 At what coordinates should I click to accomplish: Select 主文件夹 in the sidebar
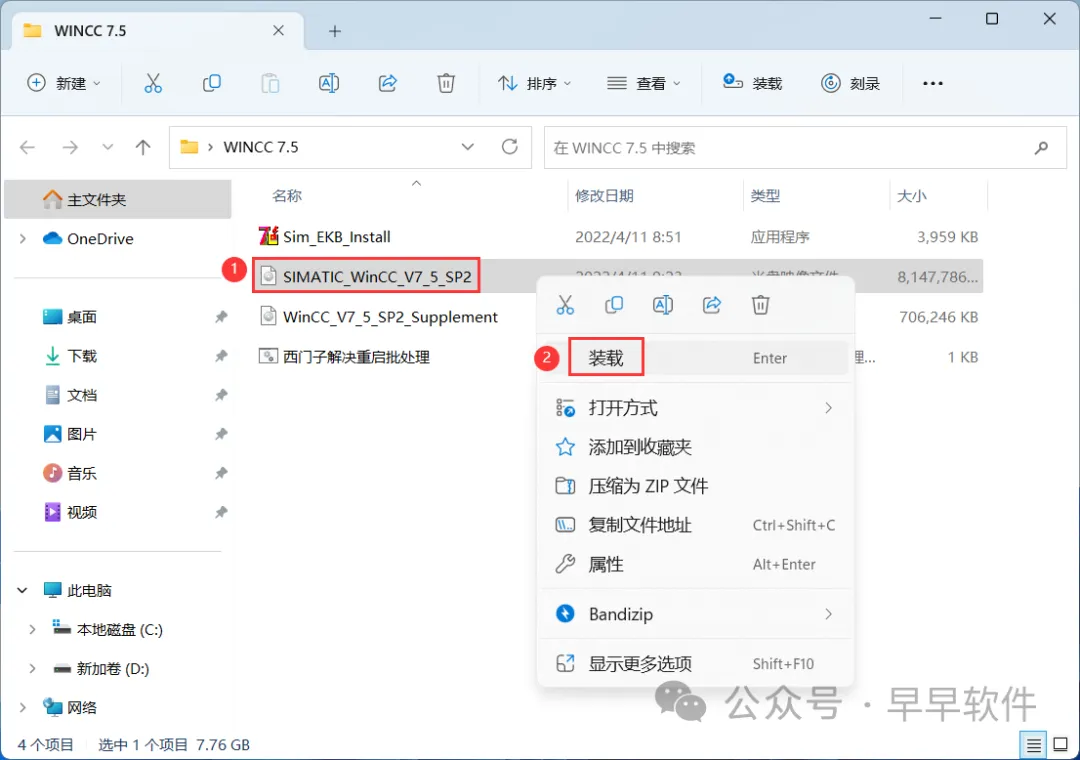click(118, 200)
